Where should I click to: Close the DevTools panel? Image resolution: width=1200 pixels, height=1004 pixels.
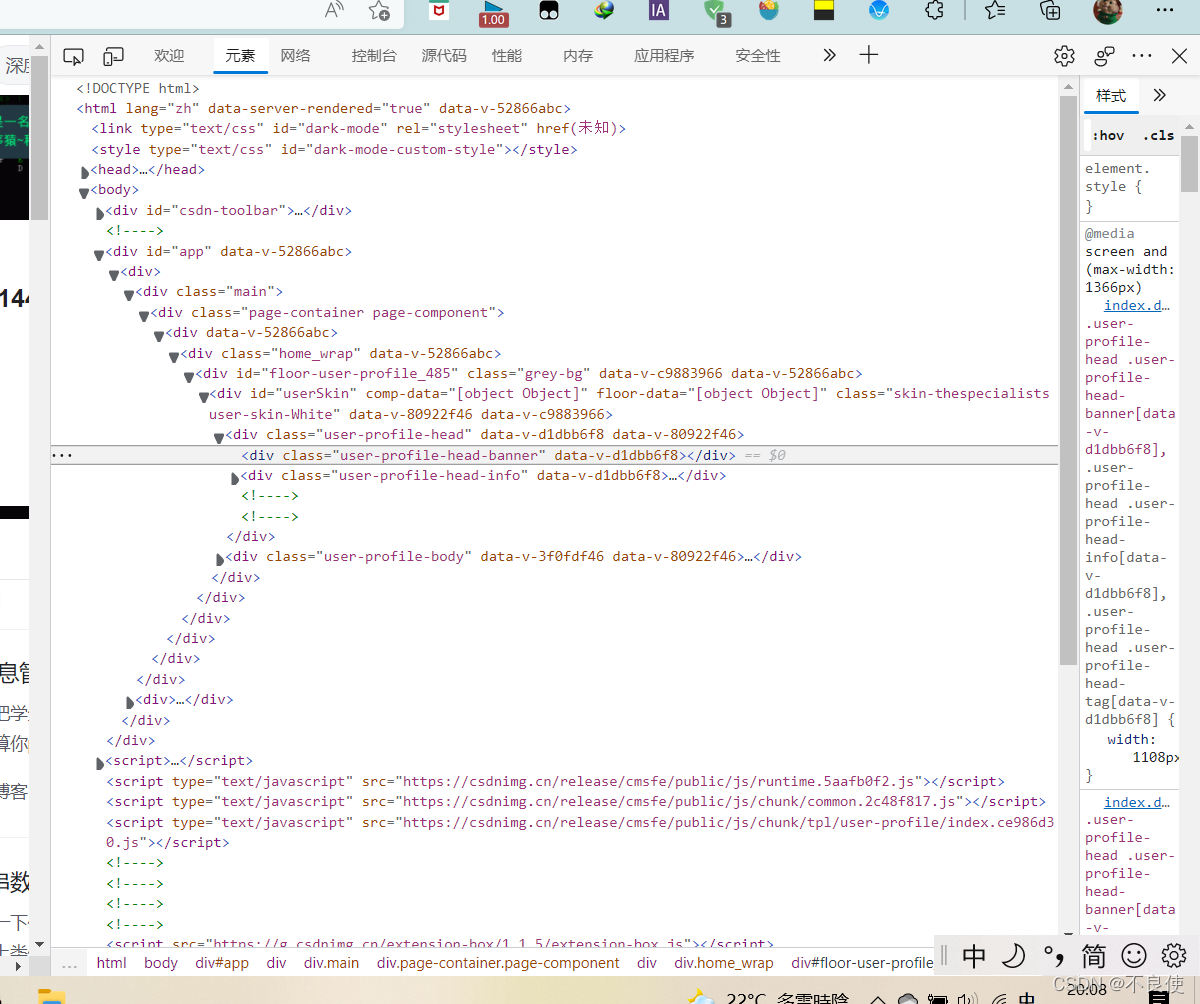[x=1177, y=56]
